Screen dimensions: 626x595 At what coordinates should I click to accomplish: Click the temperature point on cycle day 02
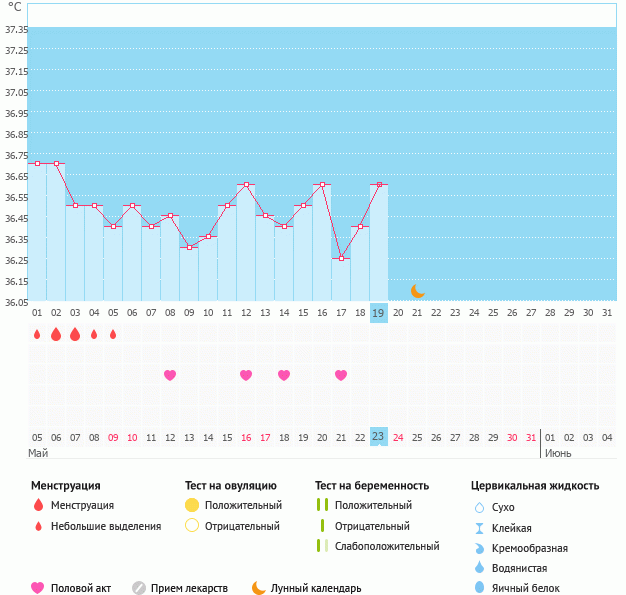tap(56, 163)
